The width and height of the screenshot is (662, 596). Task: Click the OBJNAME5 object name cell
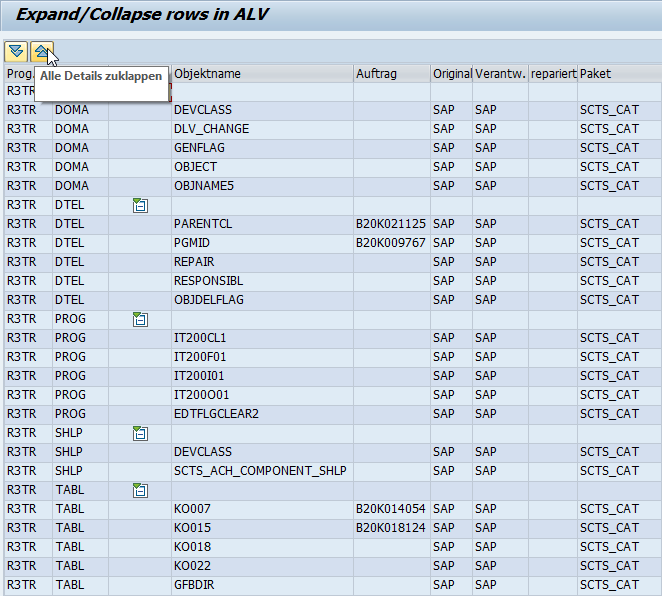pos(262,186)
